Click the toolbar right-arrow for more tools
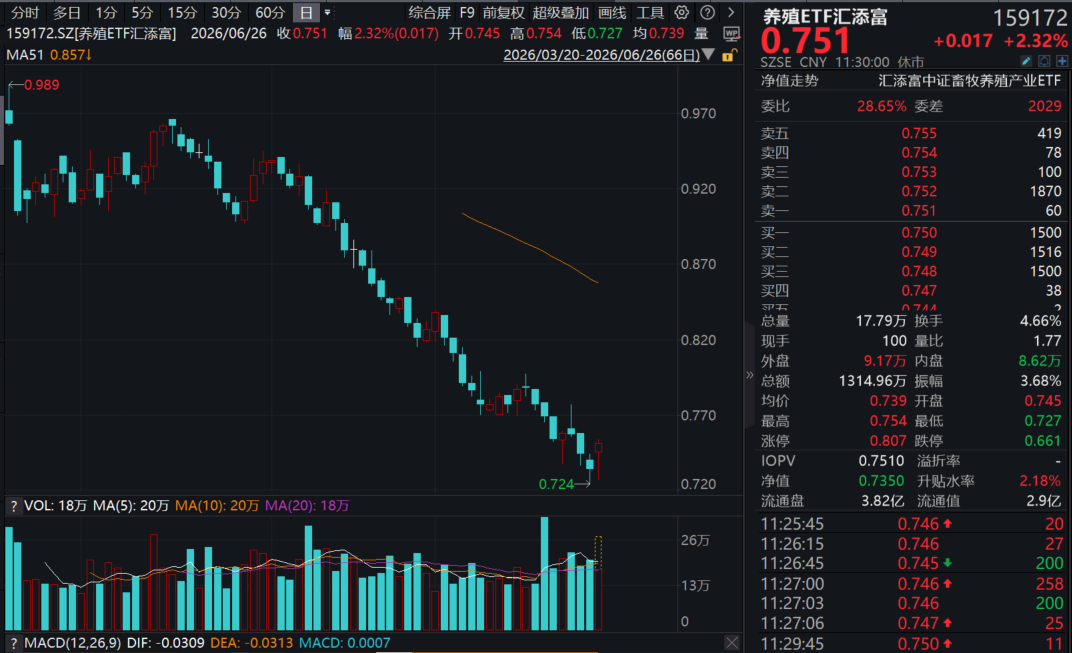The width and height of the screenshot is (1072, 653). (x=731, y=12)
